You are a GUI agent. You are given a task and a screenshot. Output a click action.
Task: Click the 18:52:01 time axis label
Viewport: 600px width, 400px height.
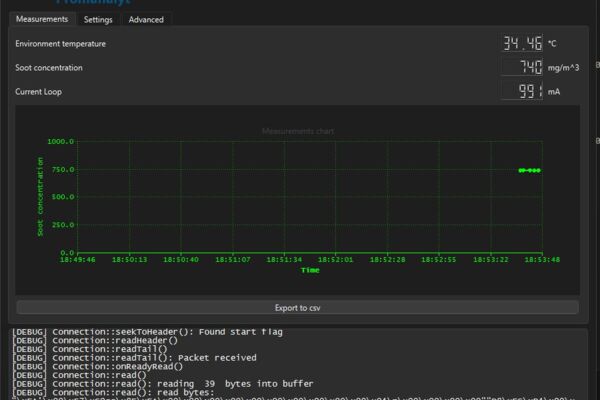click(335, 260)
